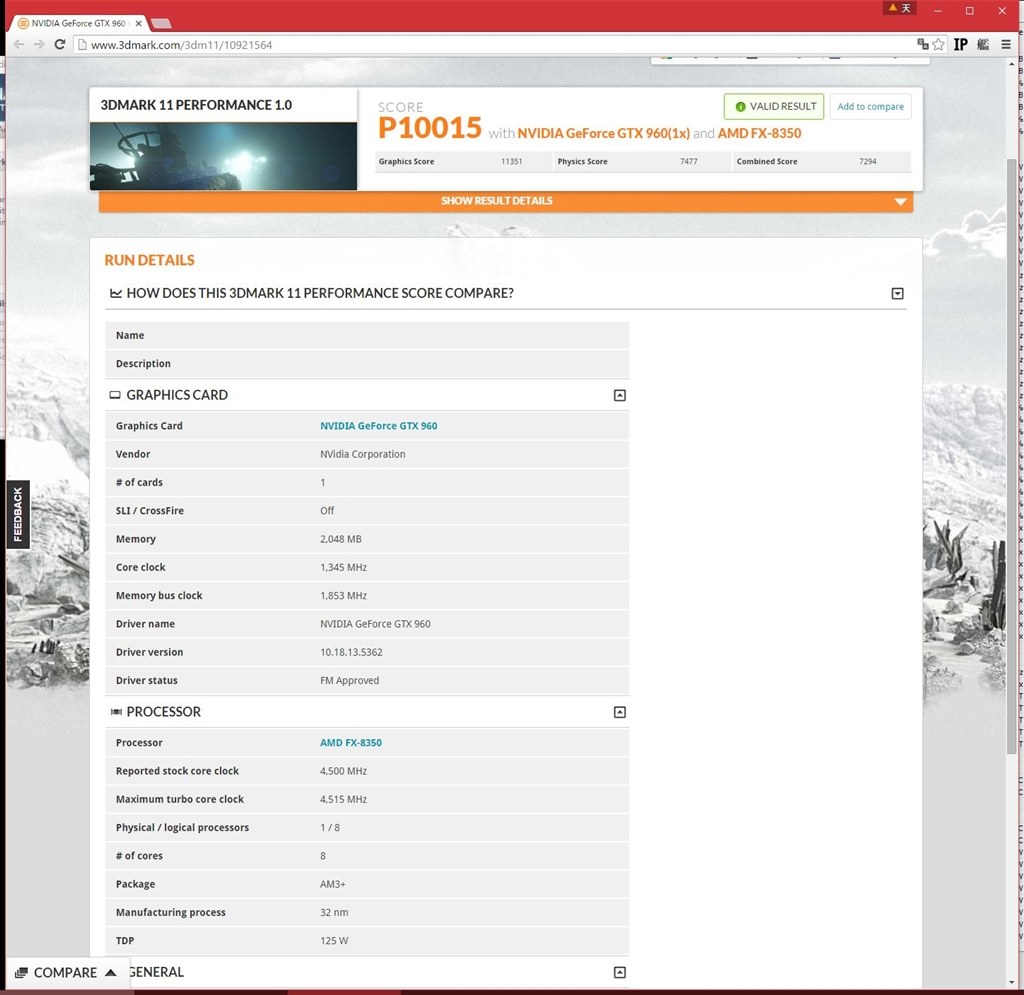Click the TDP 125 W value
The width and height of the screenshot is (1024, 995).
(x=334, y=941)
